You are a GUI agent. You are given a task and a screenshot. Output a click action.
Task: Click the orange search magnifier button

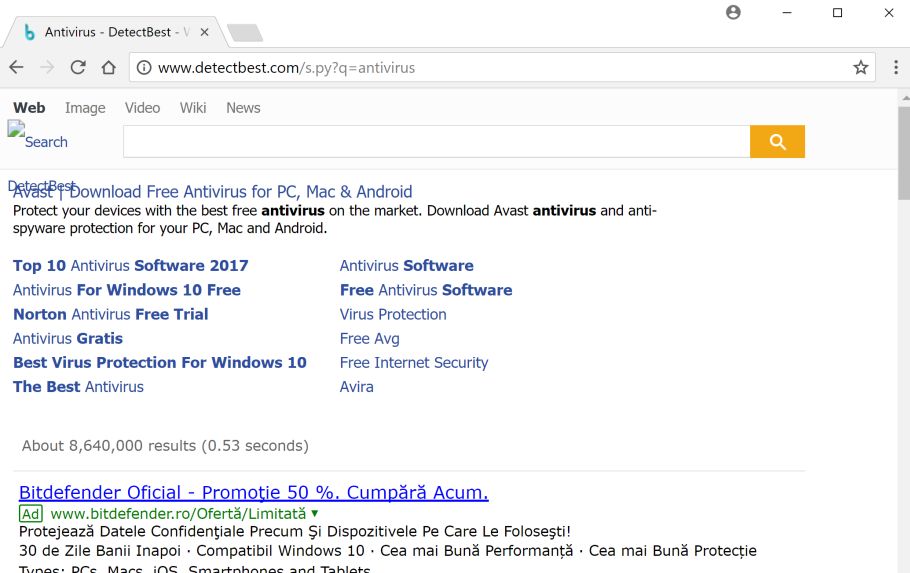[x=777, y=142]
